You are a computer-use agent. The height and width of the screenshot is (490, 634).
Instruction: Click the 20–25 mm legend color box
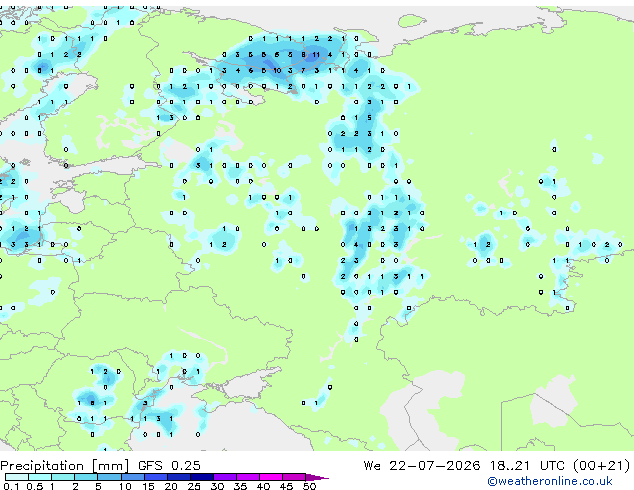click(x=178, y=477)
